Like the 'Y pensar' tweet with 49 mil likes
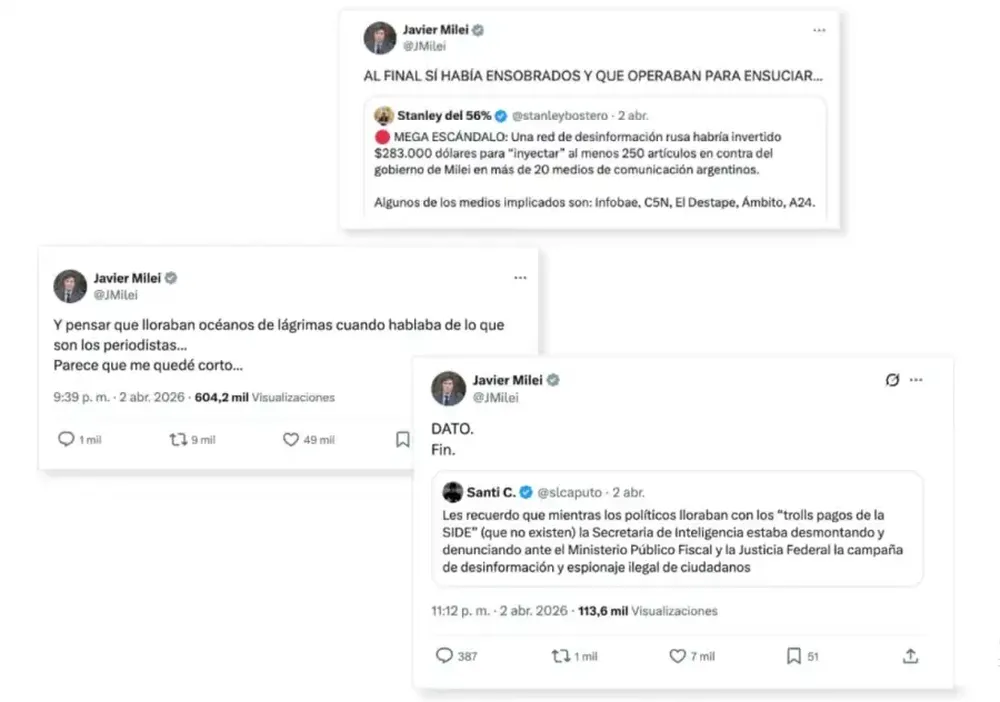Viewport: 1000px width, 702px height. [x=291, y=439]
